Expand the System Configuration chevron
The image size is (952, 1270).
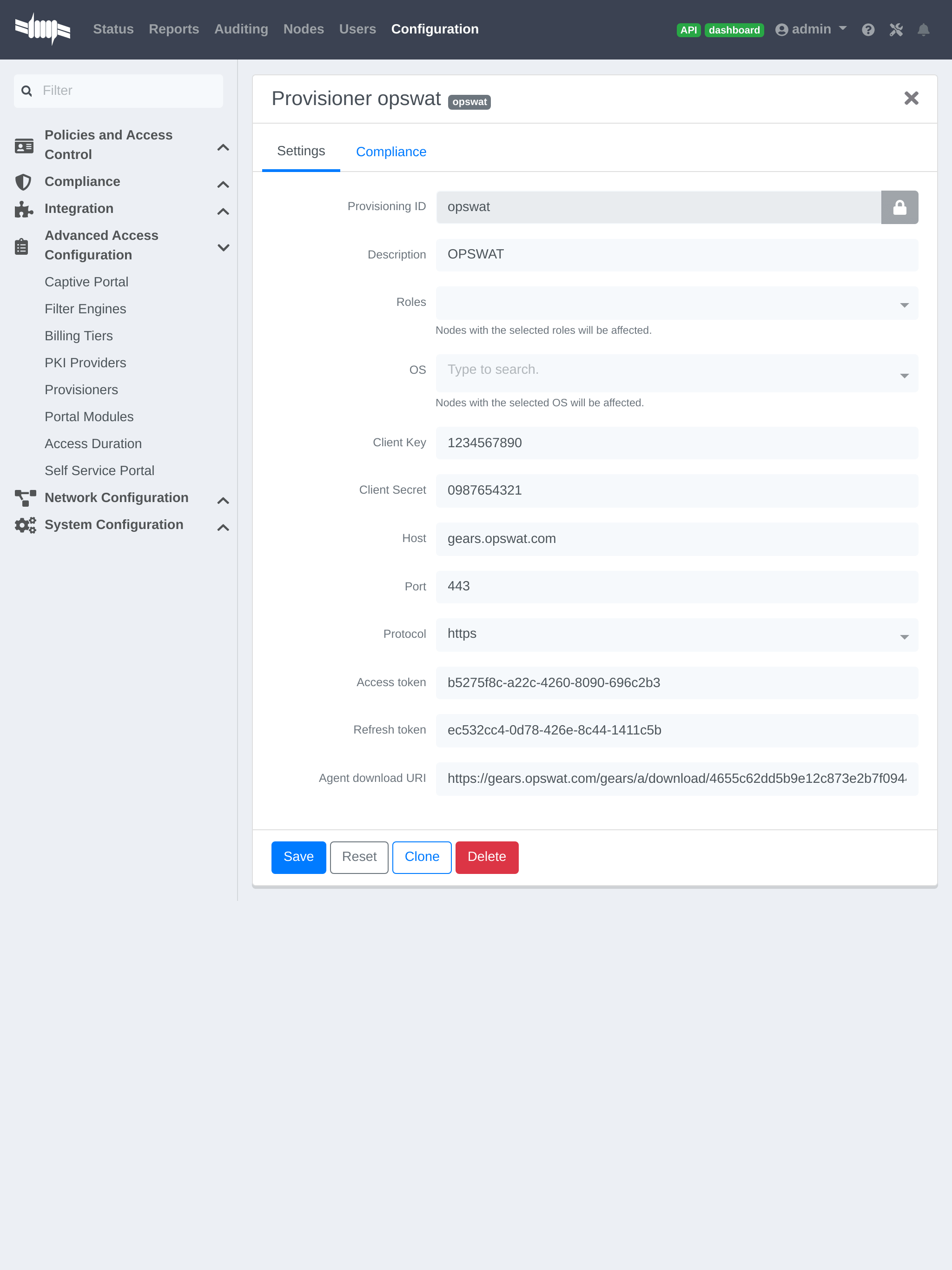pos(223,527)
